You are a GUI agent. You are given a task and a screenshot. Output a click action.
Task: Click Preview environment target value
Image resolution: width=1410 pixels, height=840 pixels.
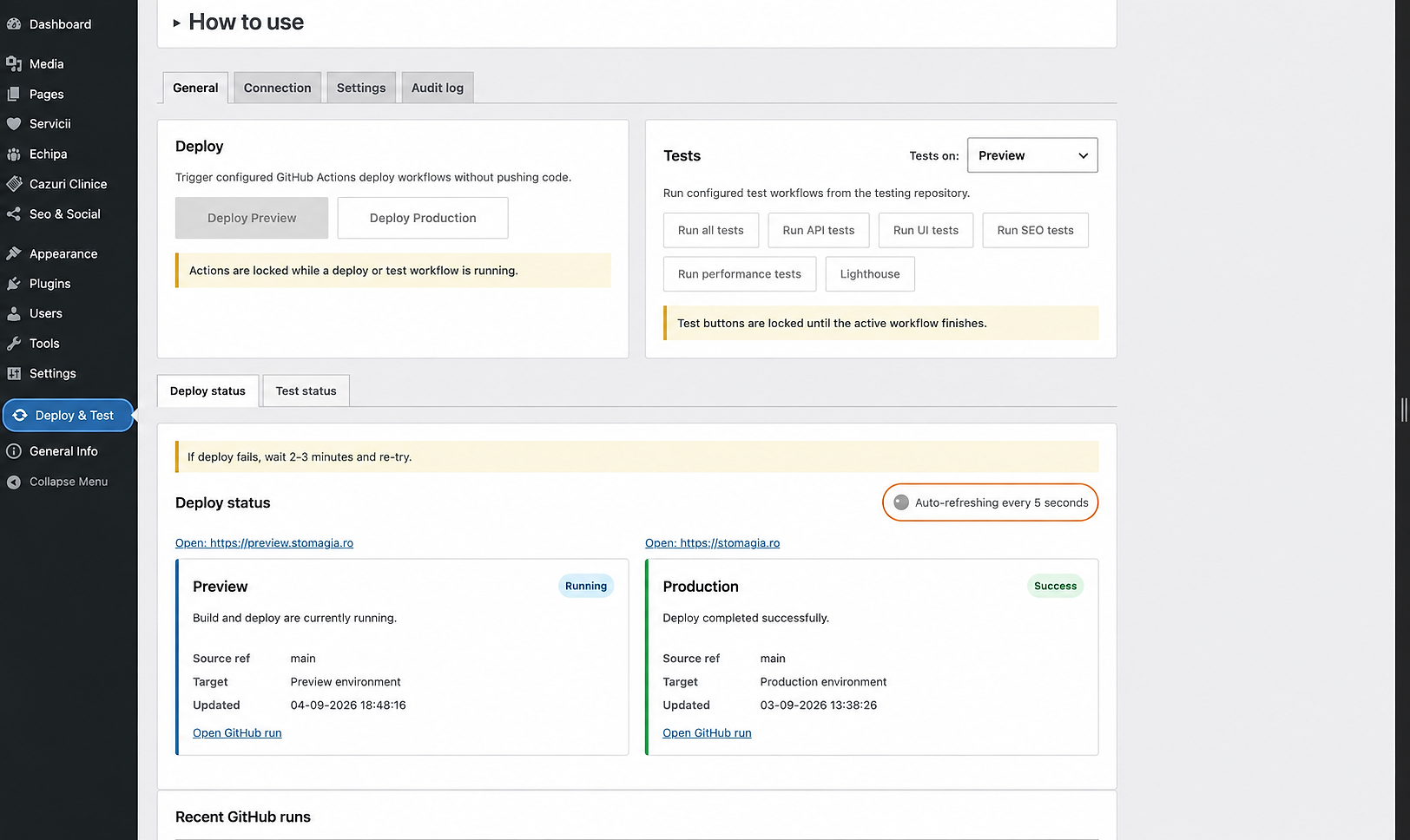(x=346, y=682)
